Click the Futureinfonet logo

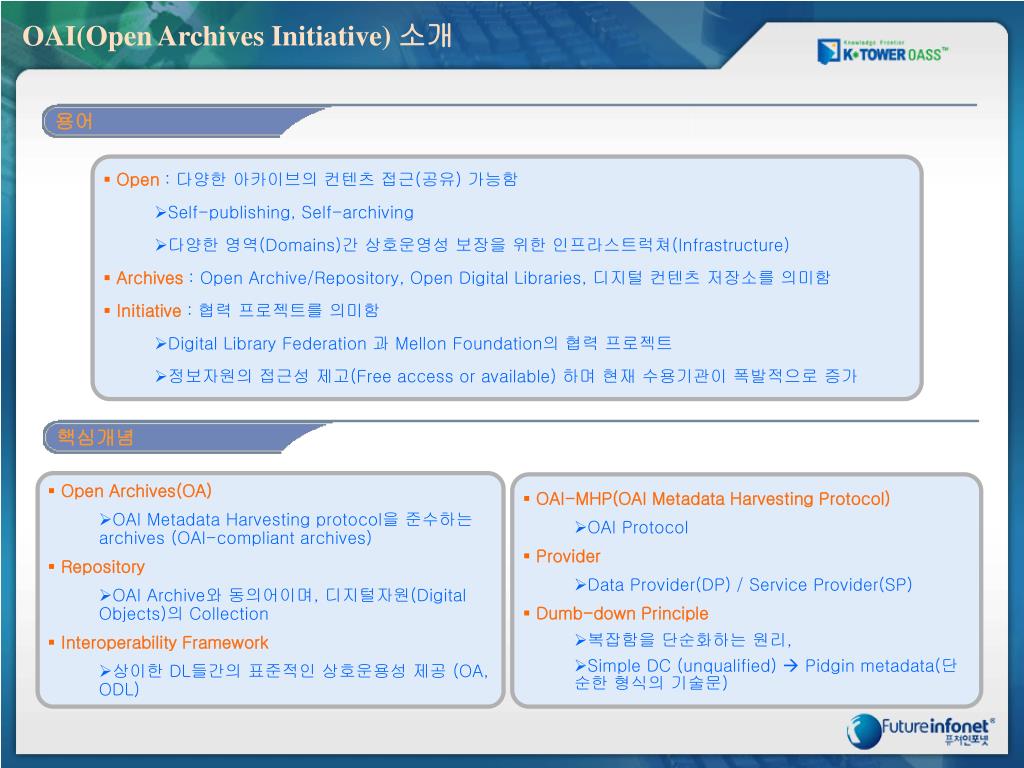point(921,731)
